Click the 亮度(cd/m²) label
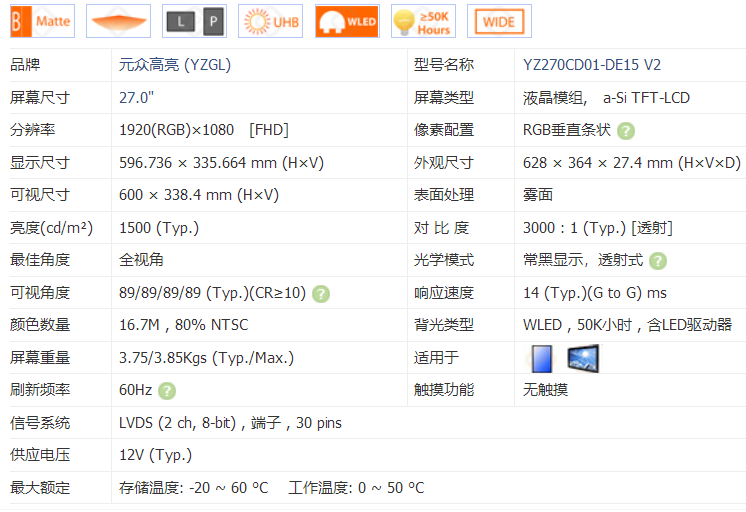 pos(51,228)
